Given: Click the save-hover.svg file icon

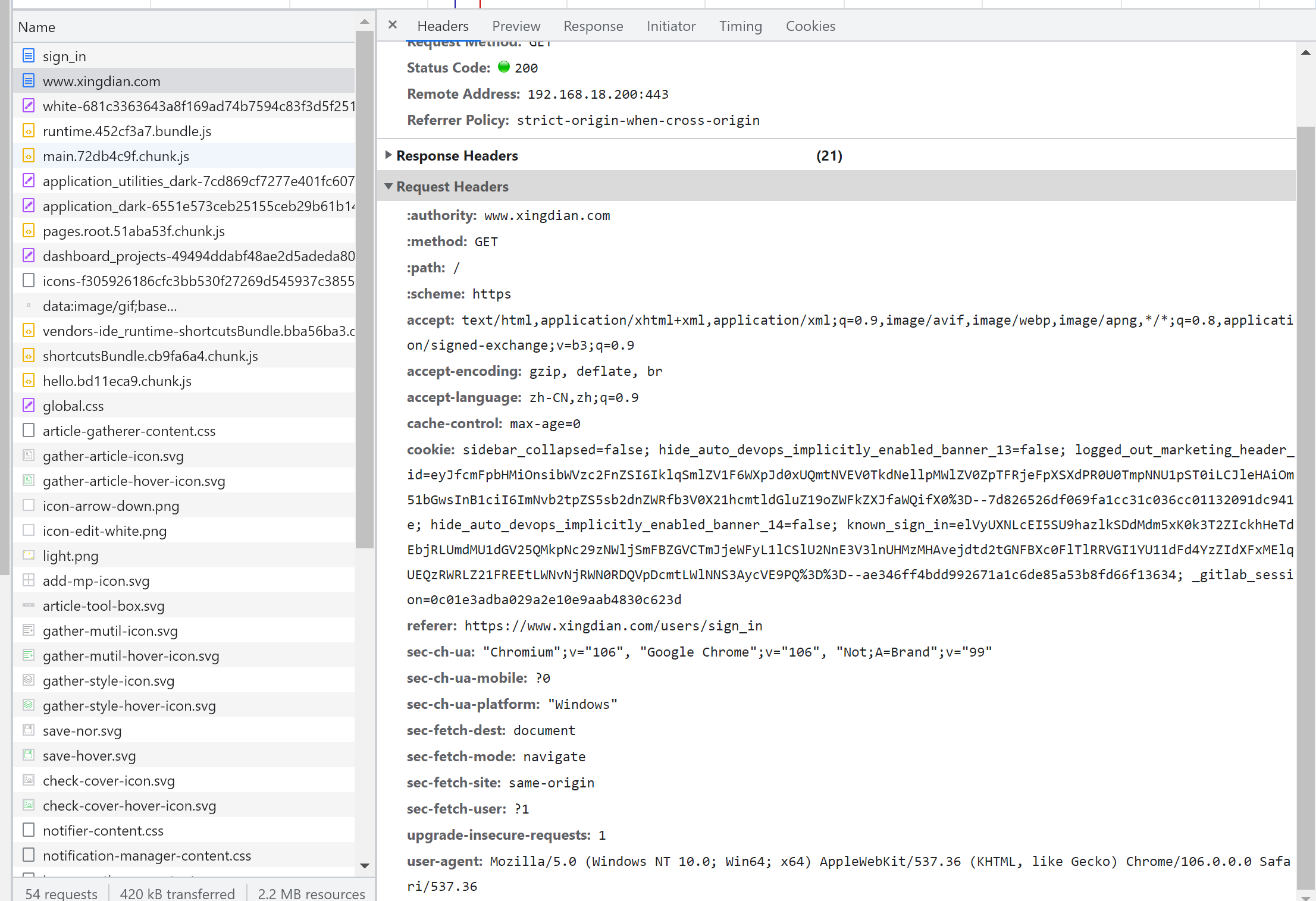Looking at the screenshot, I should pyautogui.click(x=28, y=755).
